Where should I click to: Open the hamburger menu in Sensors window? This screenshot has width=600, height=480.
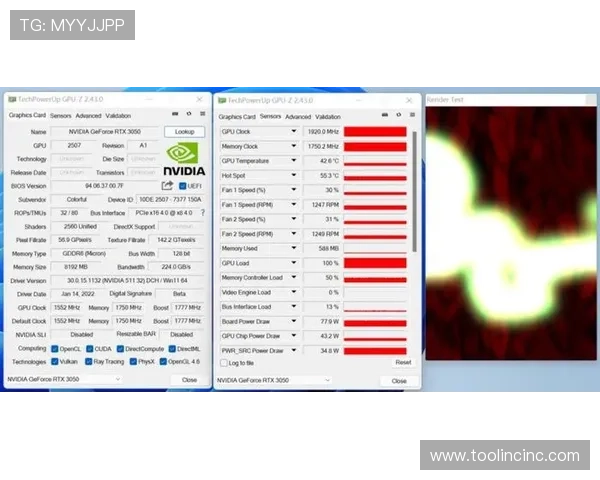click(x=412, y=115)
